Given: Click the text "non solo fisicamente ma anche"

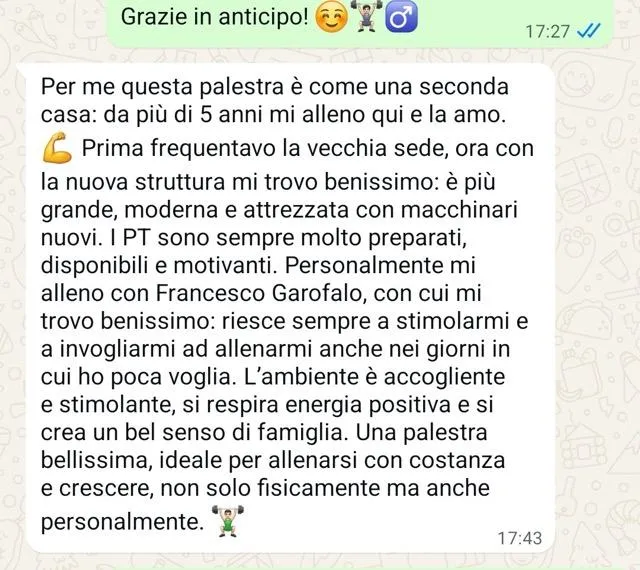Looking at the screenshot, I should pos(325,488).
